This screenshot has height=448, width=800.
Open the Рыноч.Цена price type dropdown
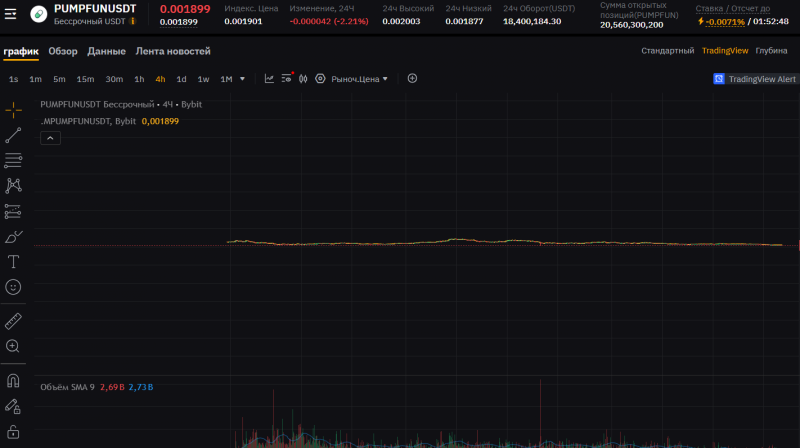(359, 79)
